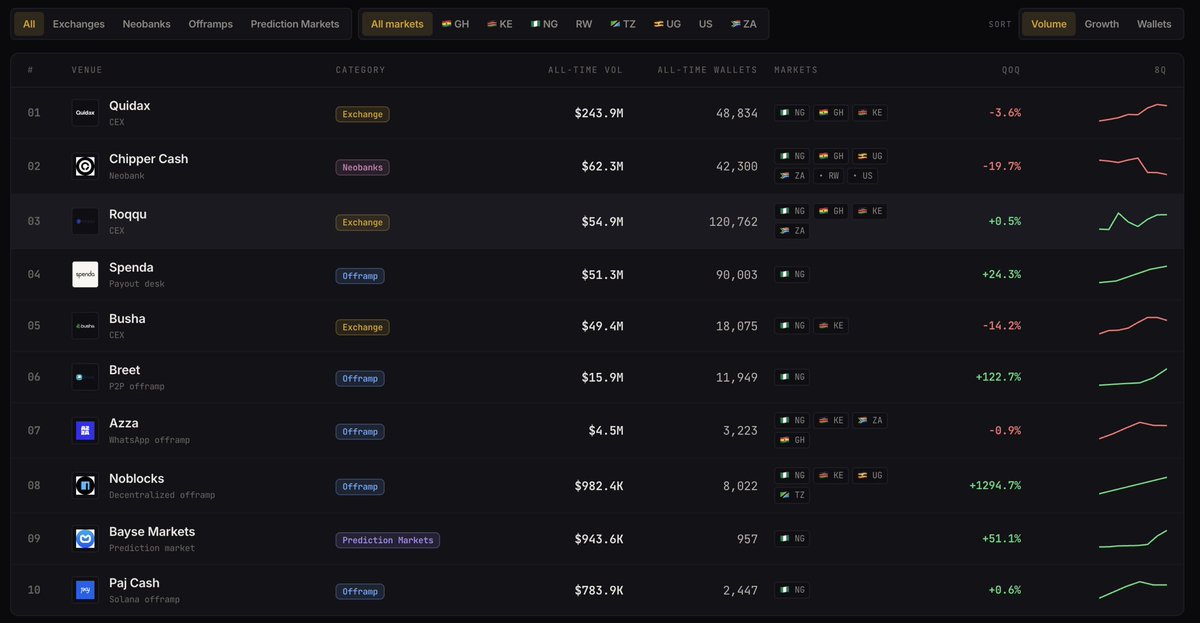Sort the table by Wallets
Screen dimensions: 1200x623
1154,24
